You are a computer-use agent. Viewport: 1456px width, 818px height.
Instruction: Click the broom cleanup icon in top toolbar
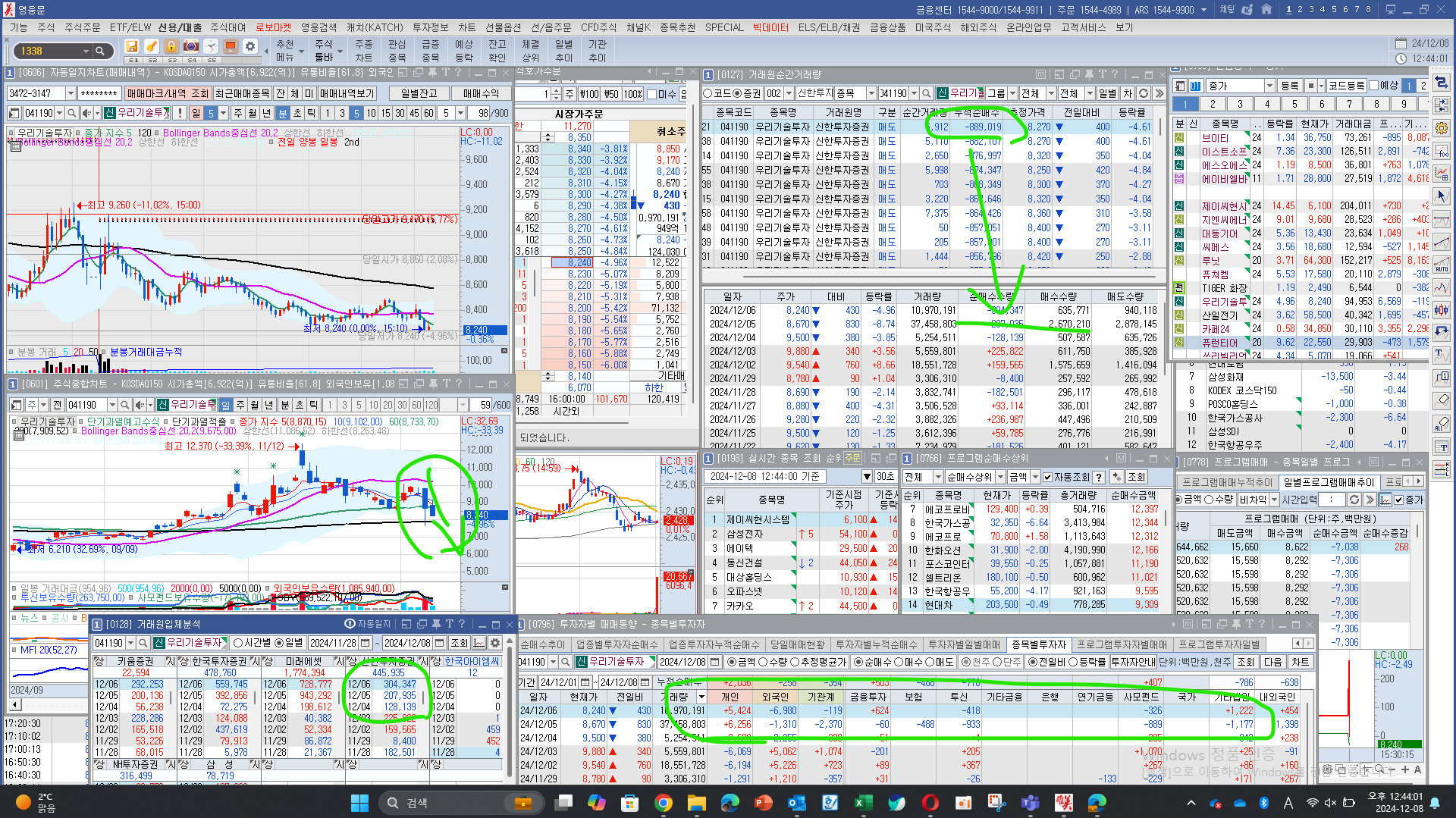pyautogui.click(x=152, y=47)
